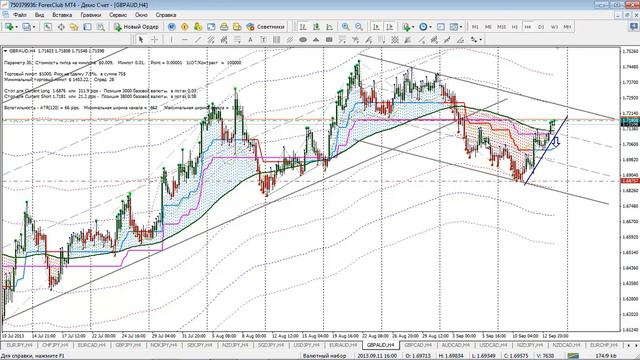The image size is (640, 360).
Task: Open the Вид menu
Action: (39, 15)
